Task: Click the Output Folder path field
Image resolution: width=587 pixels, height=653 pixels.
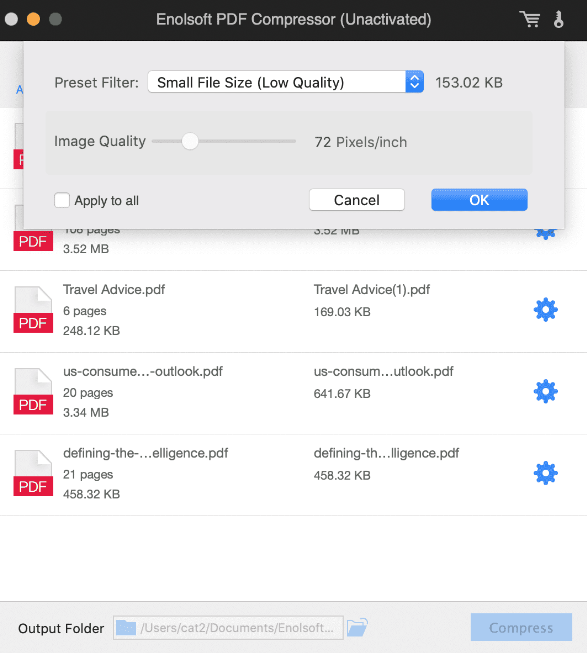Action: [228, 628]
